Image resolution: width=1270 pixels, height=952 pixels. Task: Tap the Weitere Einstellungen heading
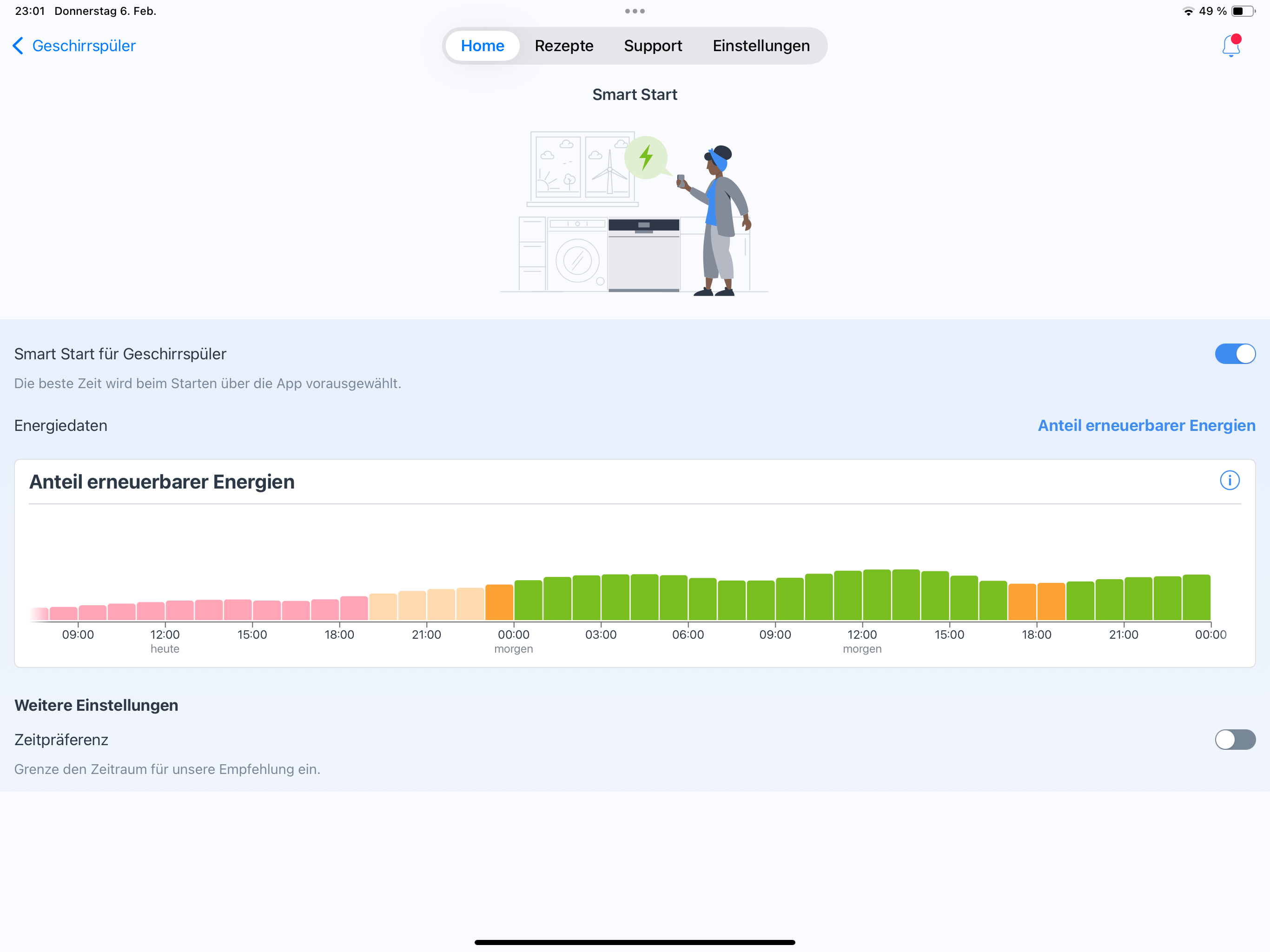coord(96,705)
